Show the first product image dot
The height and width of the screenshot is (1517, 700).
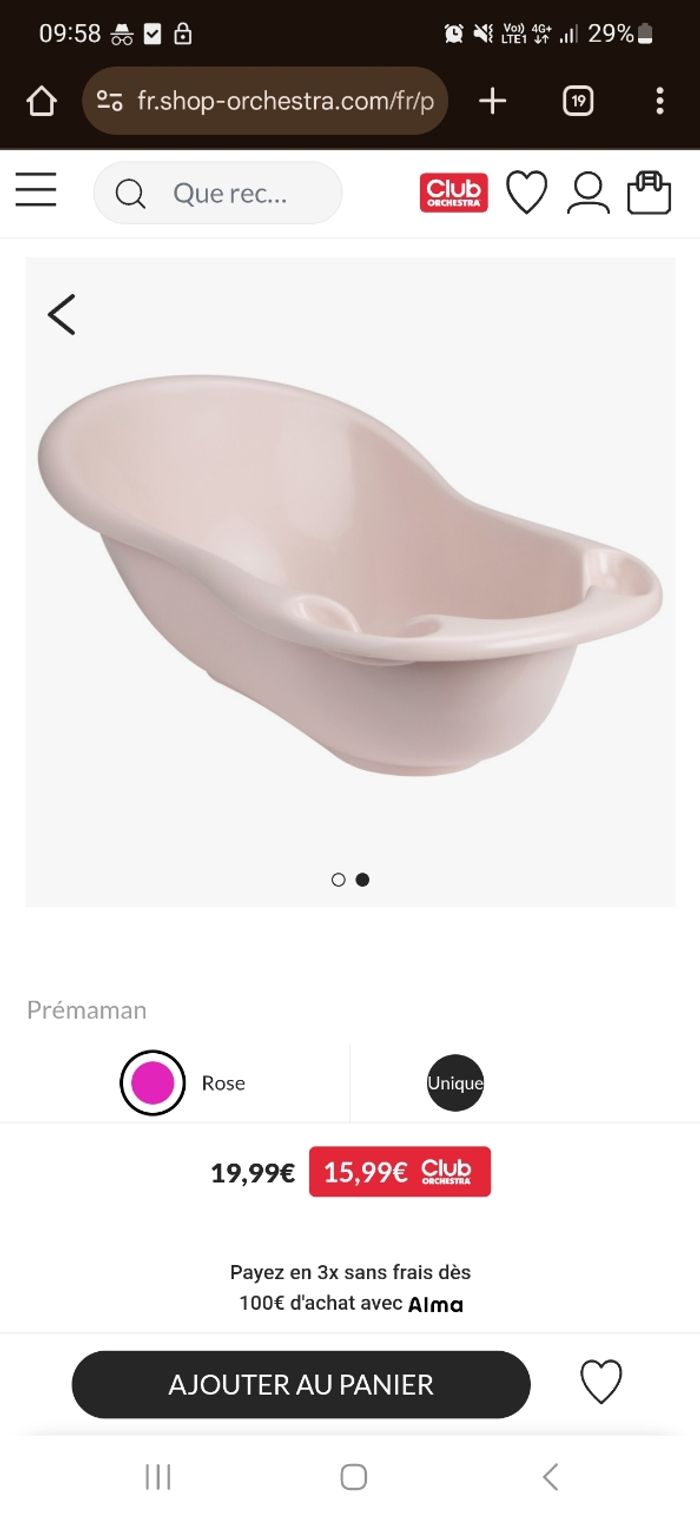click(x=338, y=880)
